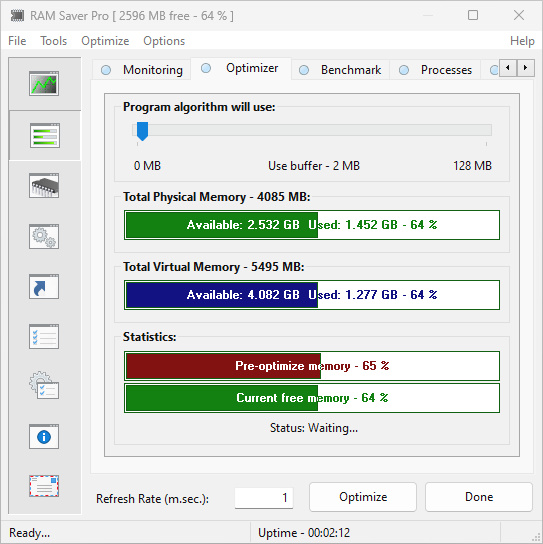Open the checklist sidebar icon

[44, 337]
